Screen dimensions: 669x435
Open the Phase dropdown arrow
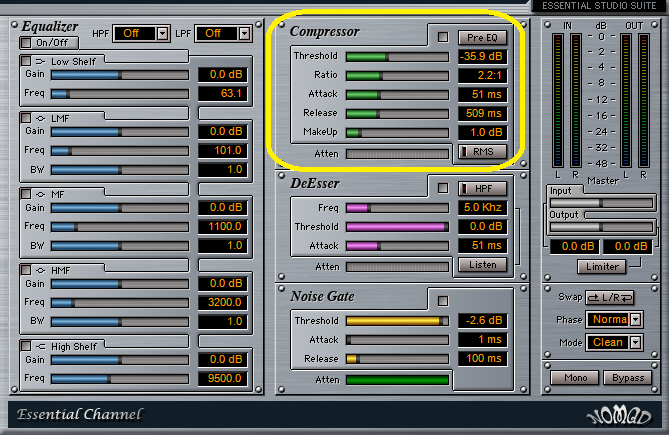(x=635, y=319)
